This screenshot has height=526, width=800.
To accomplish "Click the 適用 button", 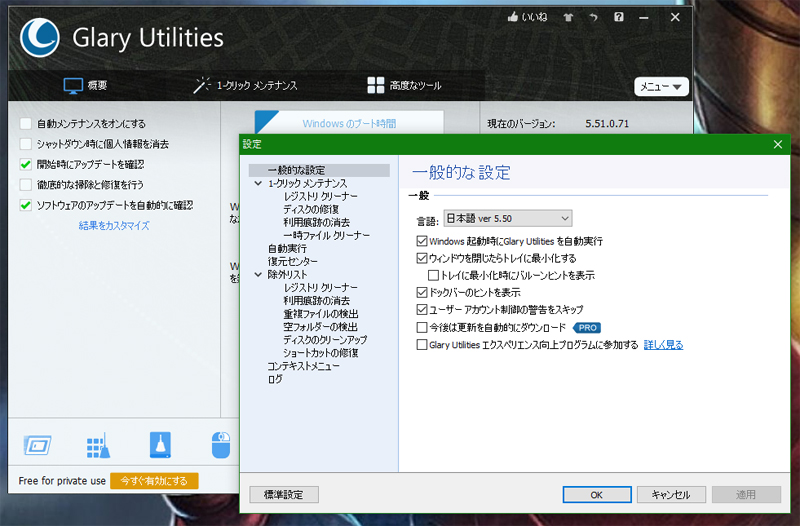I will tap(746, 494).
